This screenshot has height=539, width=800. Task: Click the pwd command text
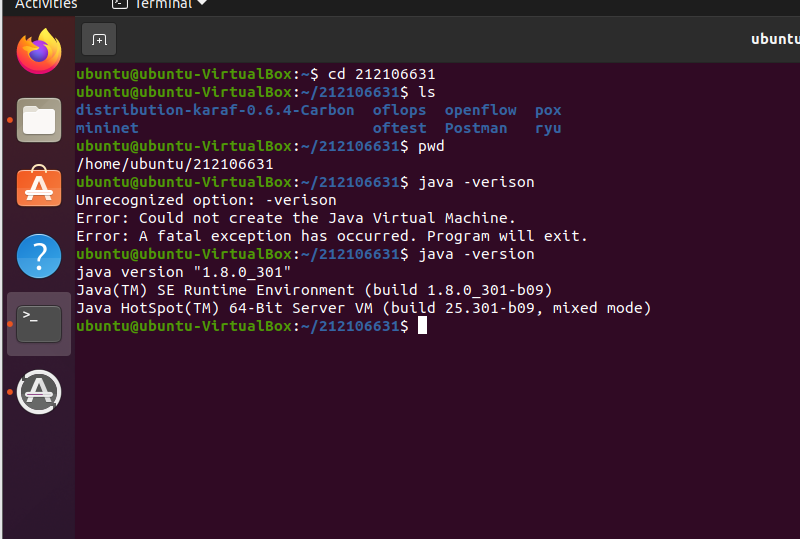[x=431, y=146]
